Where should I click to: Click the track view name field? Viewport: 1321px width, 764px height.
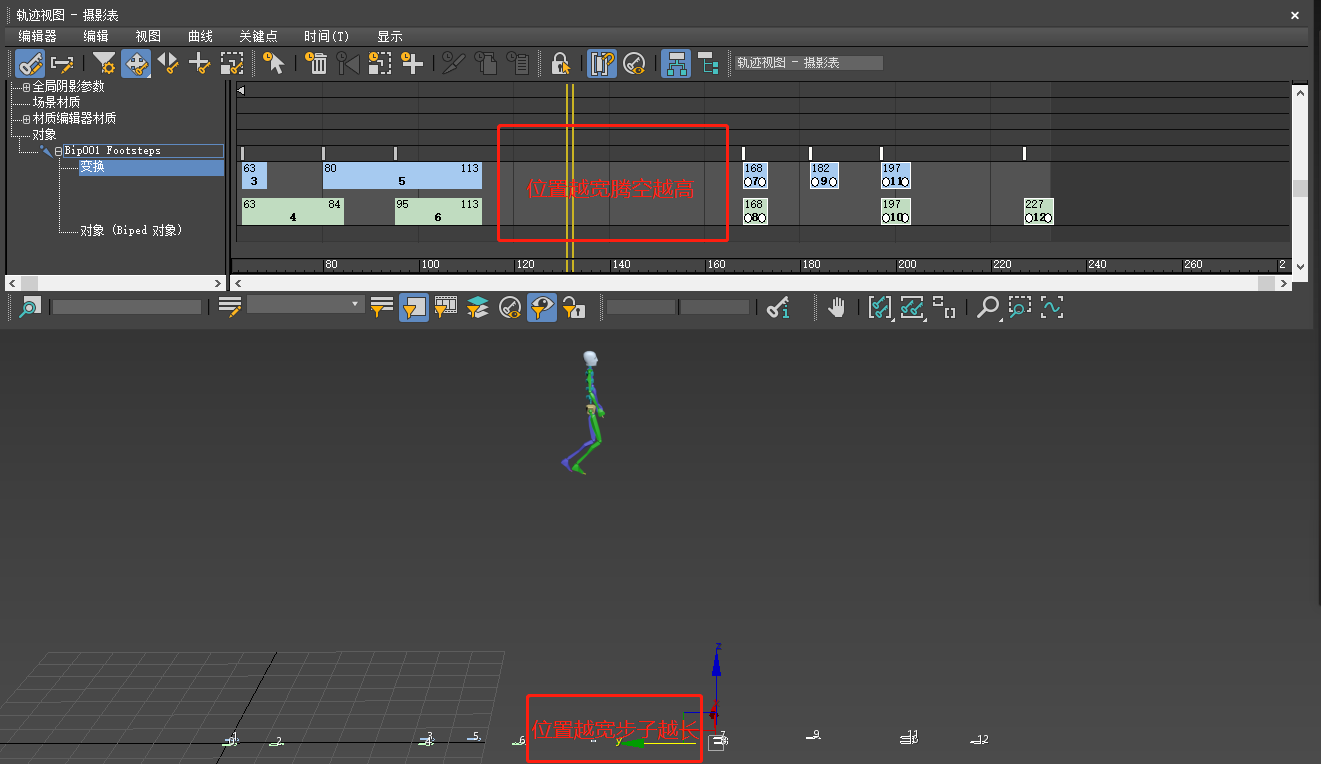coord(809,63)
